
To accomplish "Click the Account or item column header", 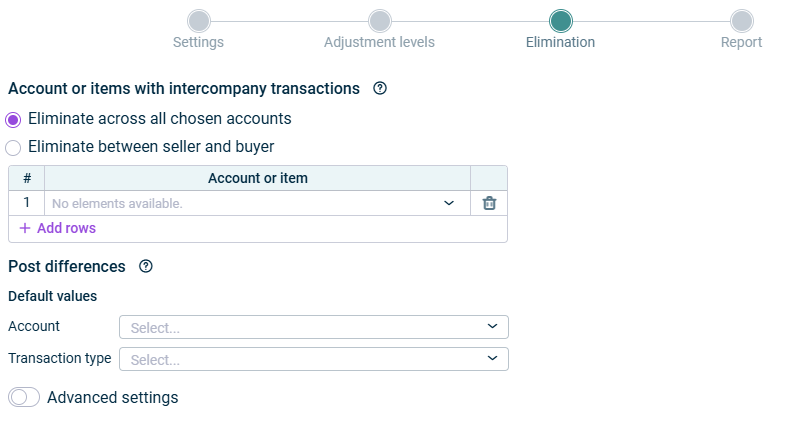I will pyautogui.click(x=257, y=178).
